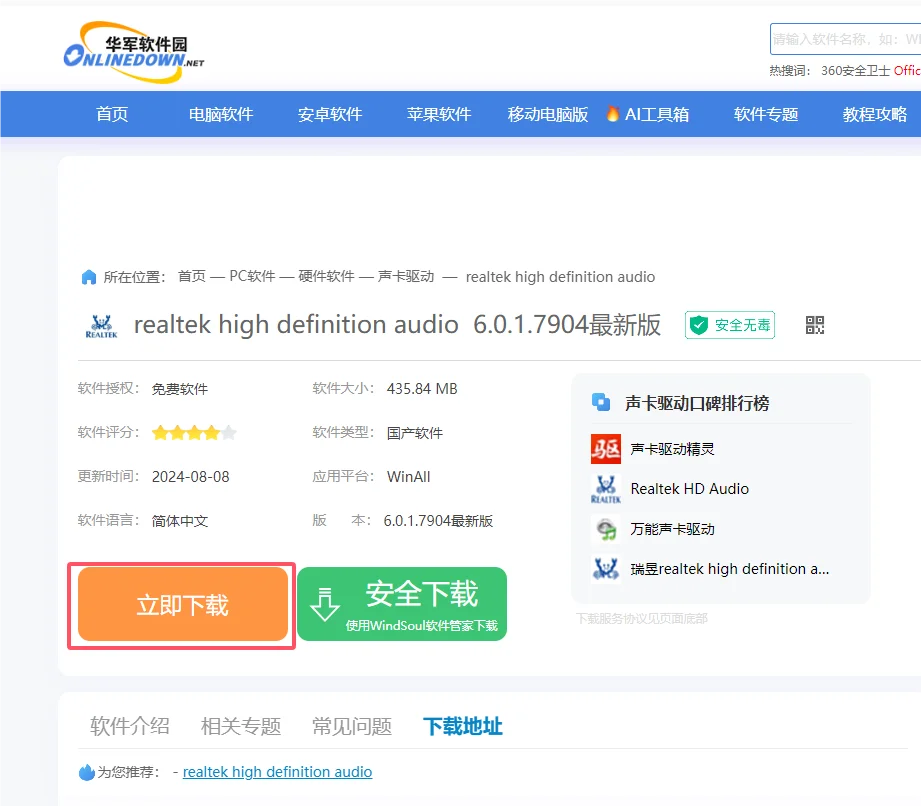Click the WinAll platform value
Image resolution: width=921 pixels, height=806 pixels.
tap(408, 477)
